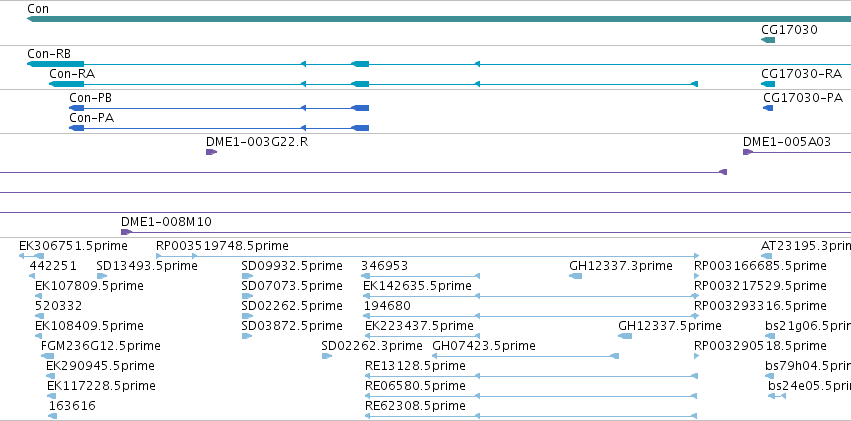Image resolution: width=851 pixels, height=421 pixels.
Task: Click the AT23195.3prime EST glyph
Action: [x=766, y=256]
